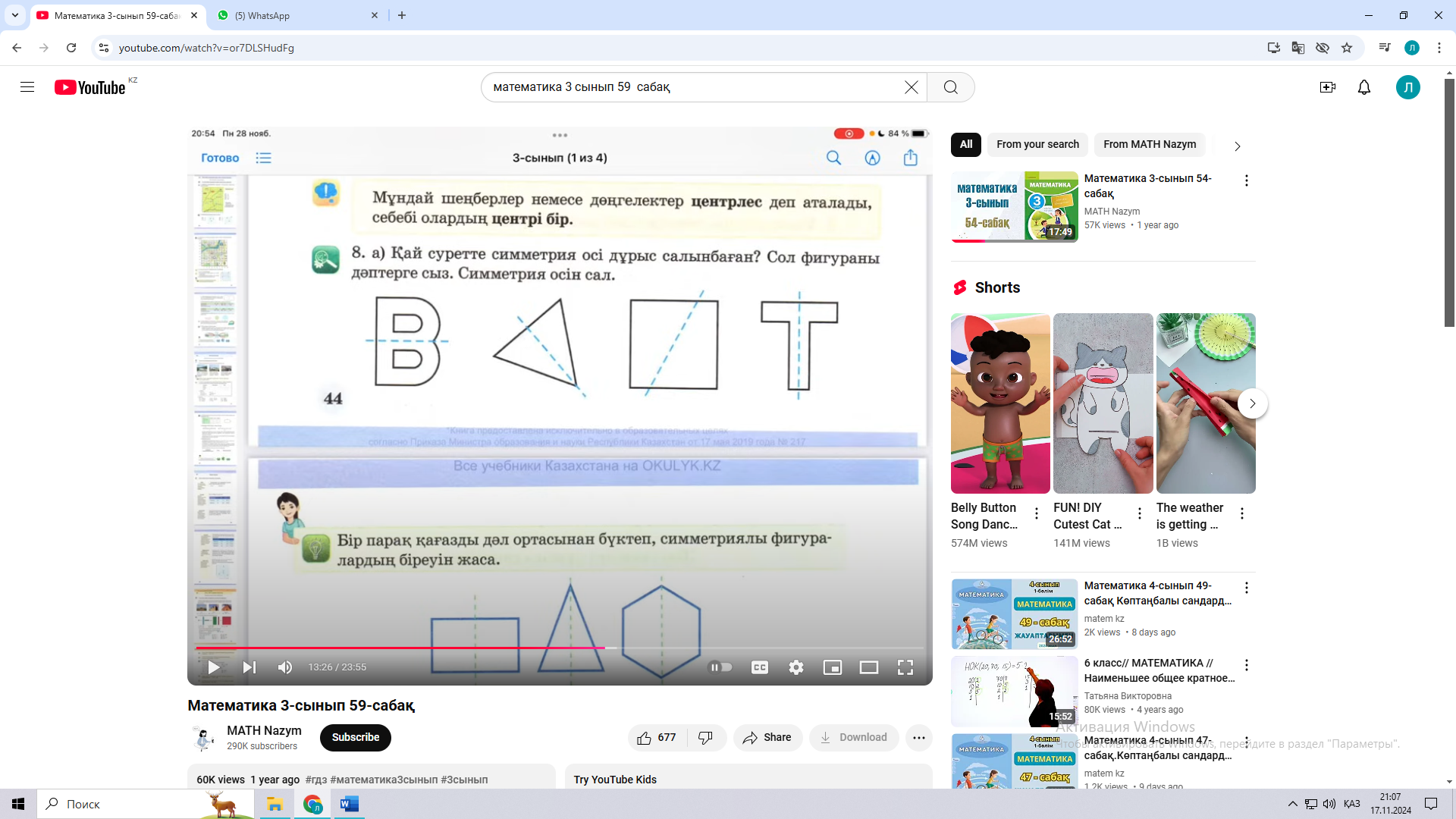Image resolution: width=1456 pixels, height=819 pixels.
Task: Enter fullscreen mode on the video
Action: [x=905, y=667]
